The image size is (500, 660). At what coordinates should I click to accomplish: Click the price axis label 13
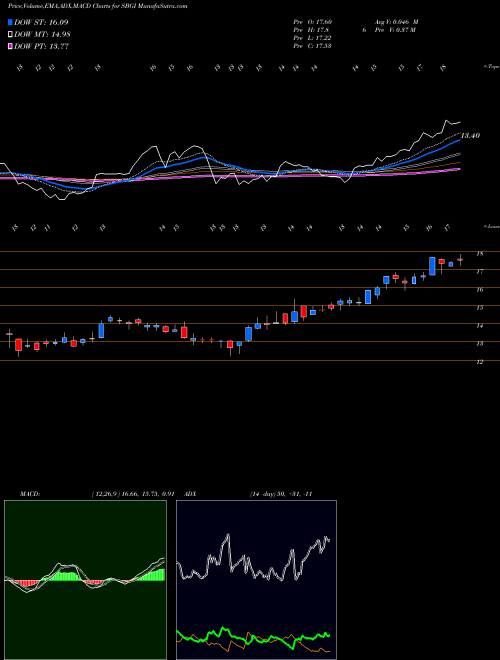(x=479, y=344)
